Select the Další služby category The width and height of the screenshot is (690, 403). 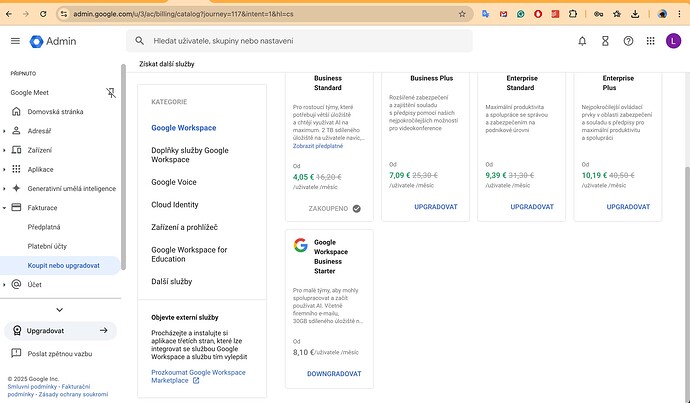tap(172, 282)
